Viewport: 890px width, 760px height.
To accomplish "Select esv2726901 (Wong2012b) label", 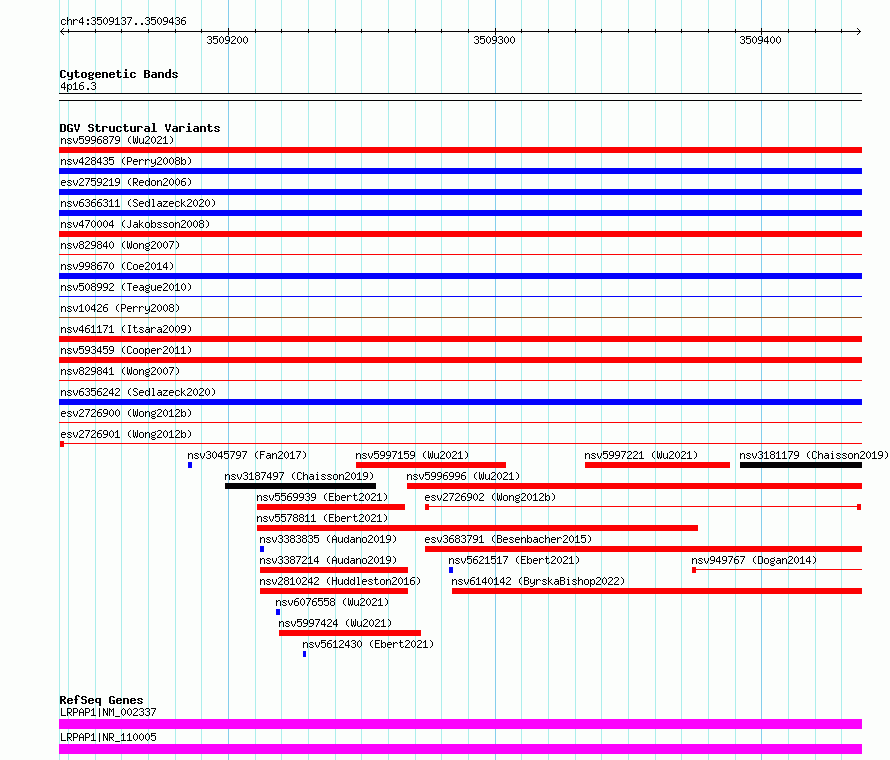I will point(126,434).
